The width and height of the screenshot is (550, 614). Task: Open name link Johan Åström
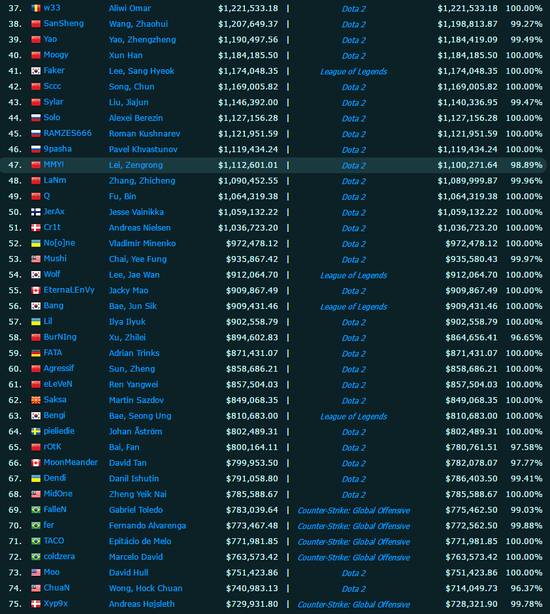(x=135, y=431)
